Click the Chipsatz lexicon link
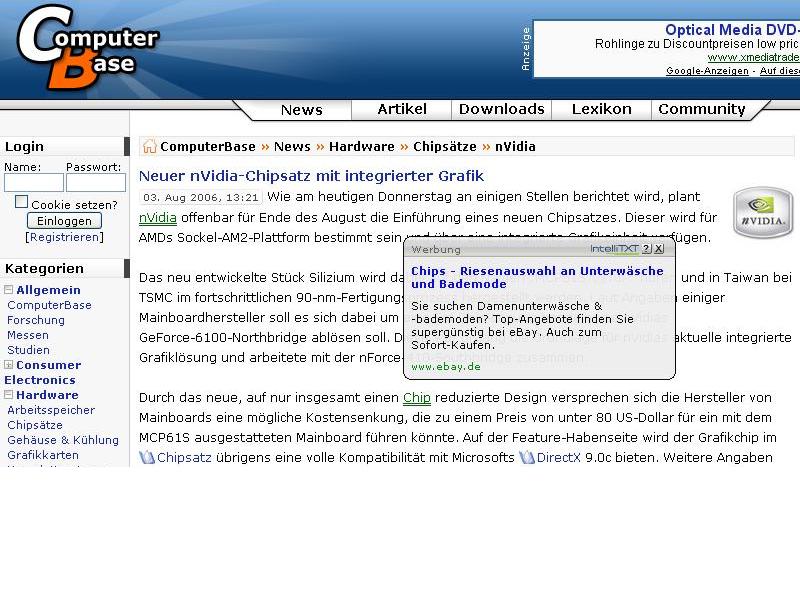Screen dimensions: 800x600 pos(184,458)
